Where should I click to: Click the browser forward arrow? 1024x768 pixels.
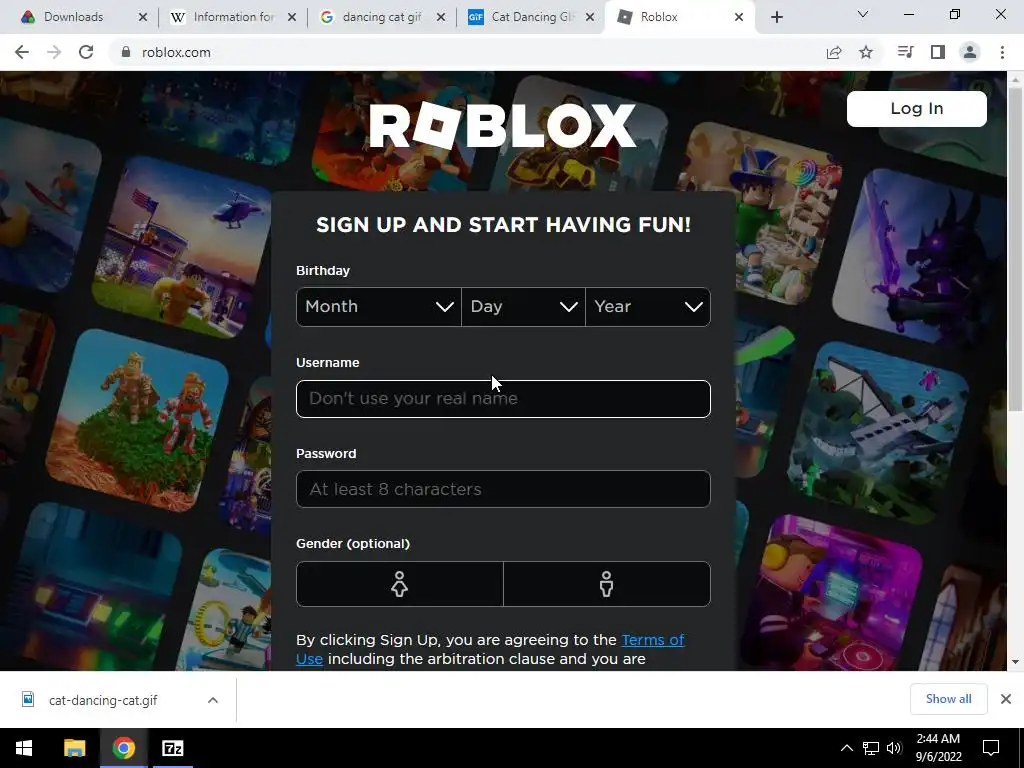point(54,52)
